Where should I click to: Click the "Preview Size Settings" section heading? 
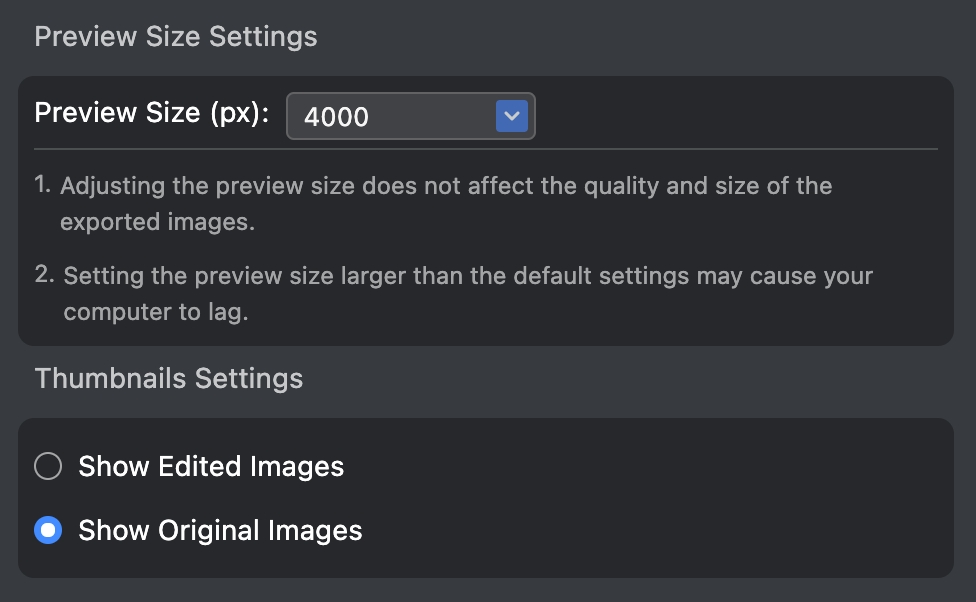click(x=176, y=37)
